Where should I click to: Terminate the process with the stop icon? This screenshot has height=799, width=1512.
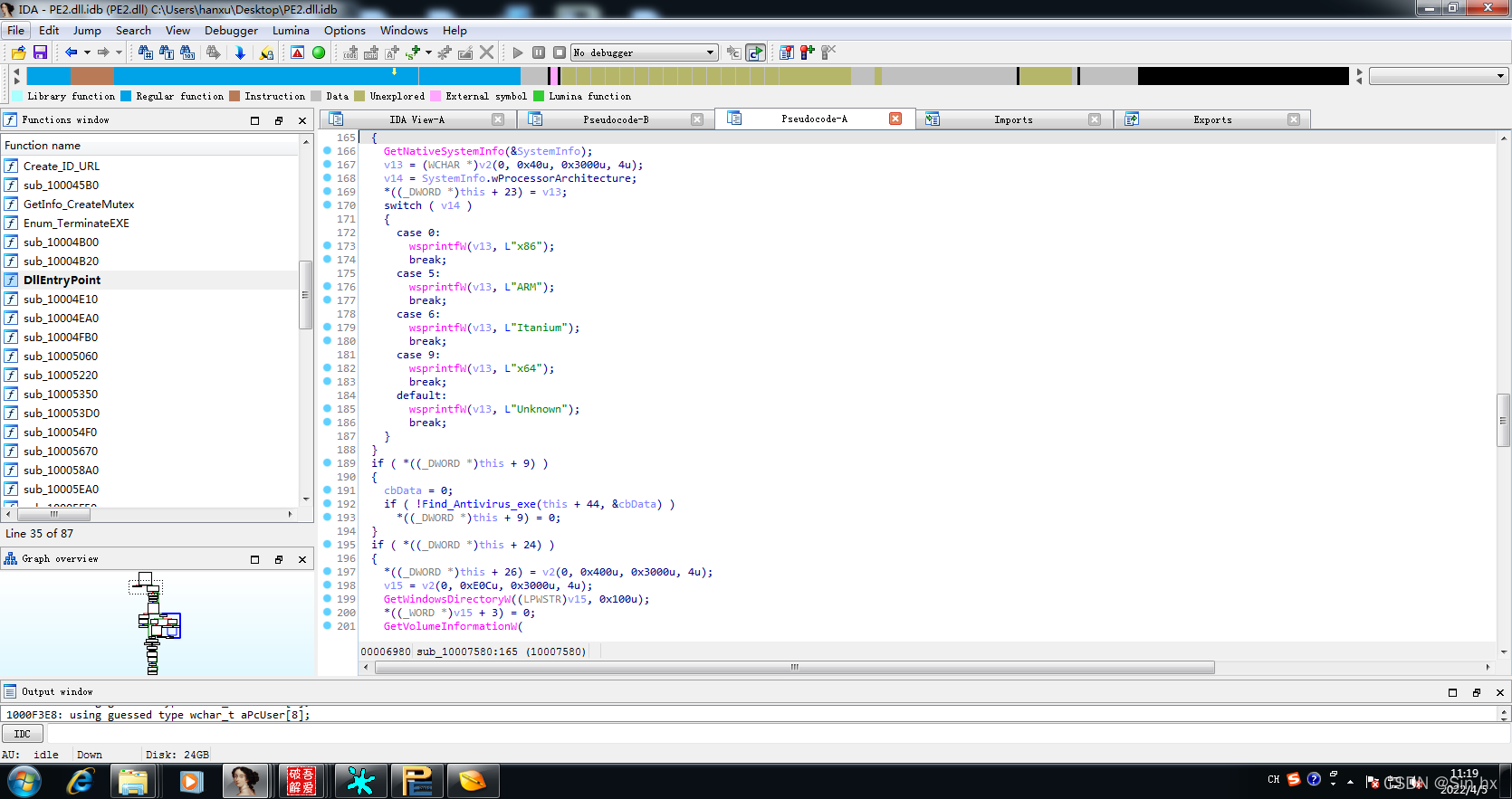[560, 52]
